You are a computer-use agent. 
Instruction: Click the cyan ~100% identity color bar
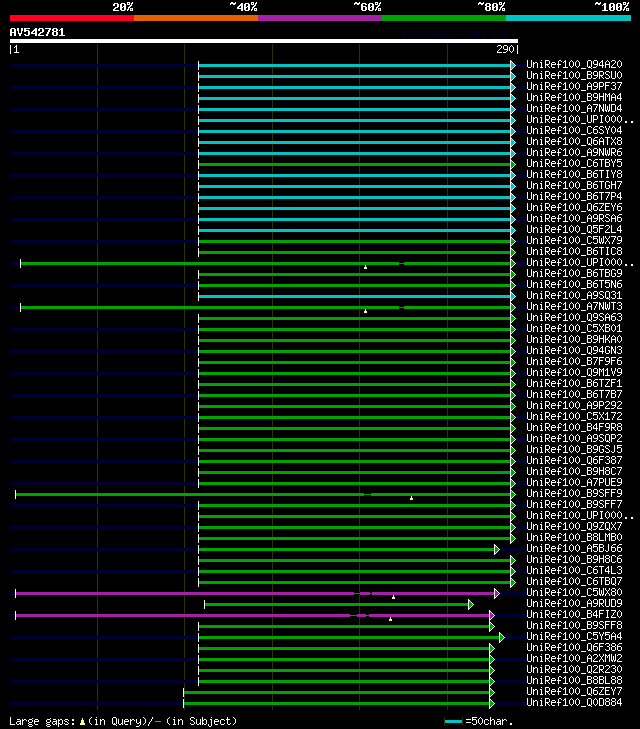coord(568,18)
